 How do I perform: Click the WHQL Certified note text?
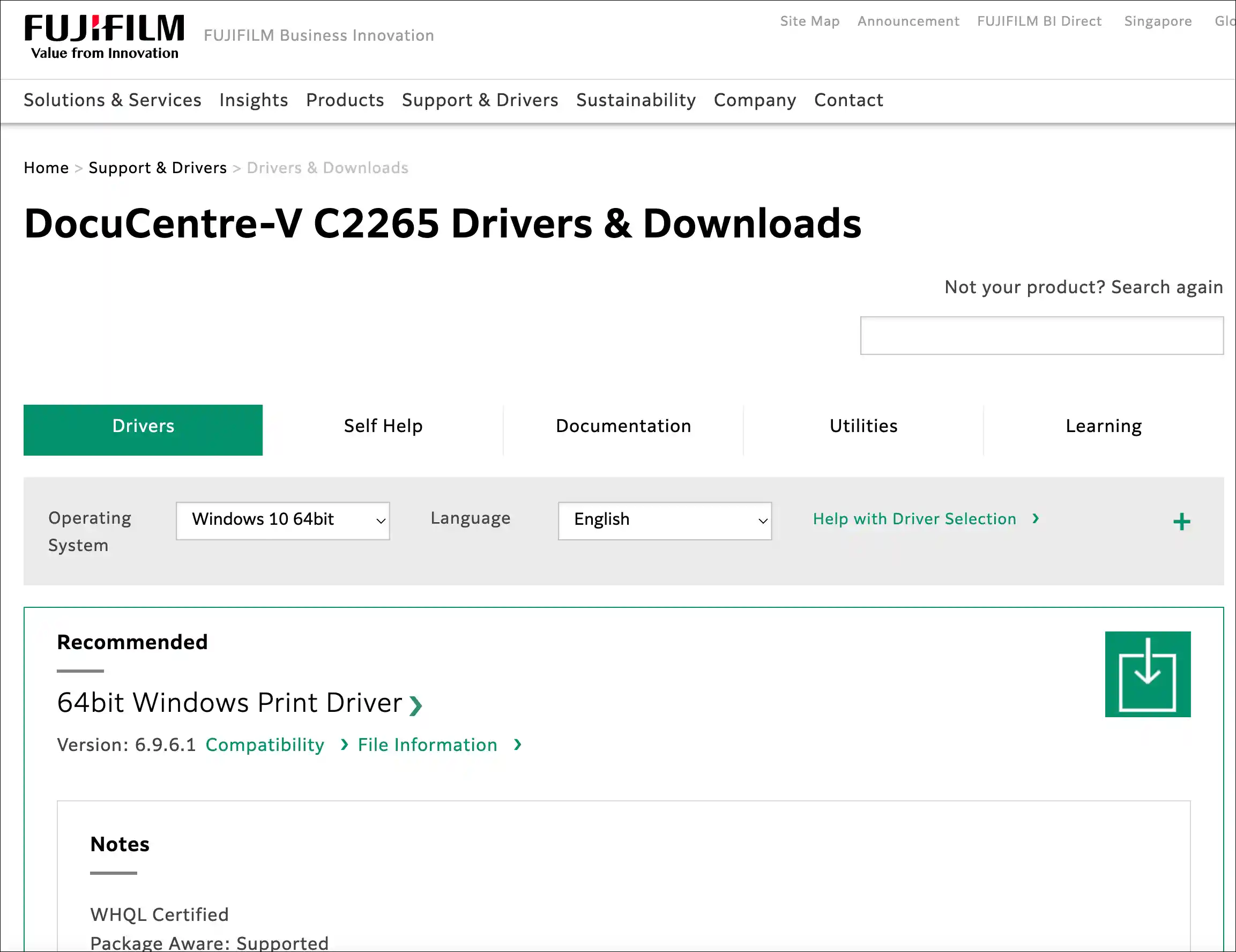[x=159, y=914]
